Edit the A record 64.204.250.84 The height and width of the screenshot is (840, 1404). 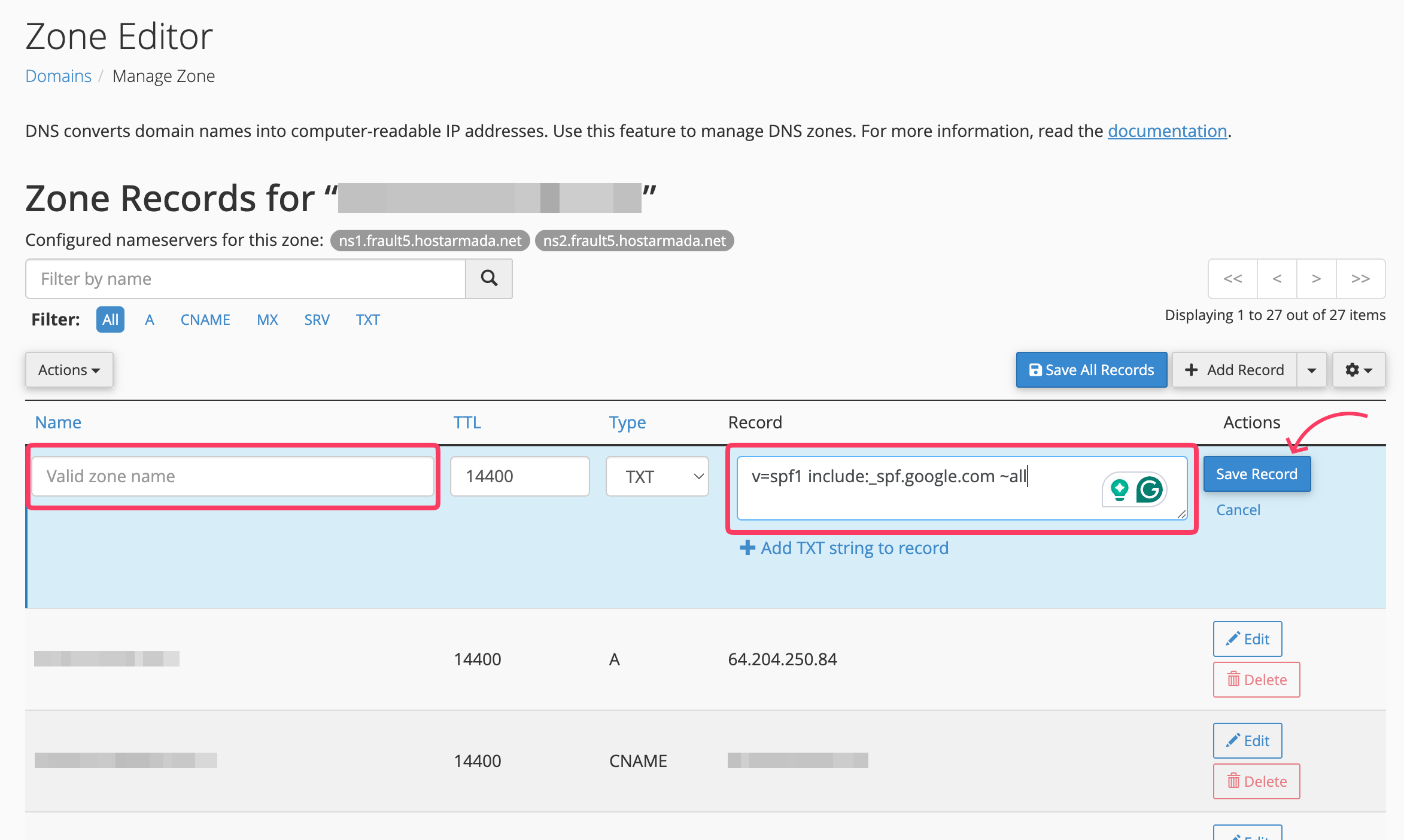[x=1247, y=639]
